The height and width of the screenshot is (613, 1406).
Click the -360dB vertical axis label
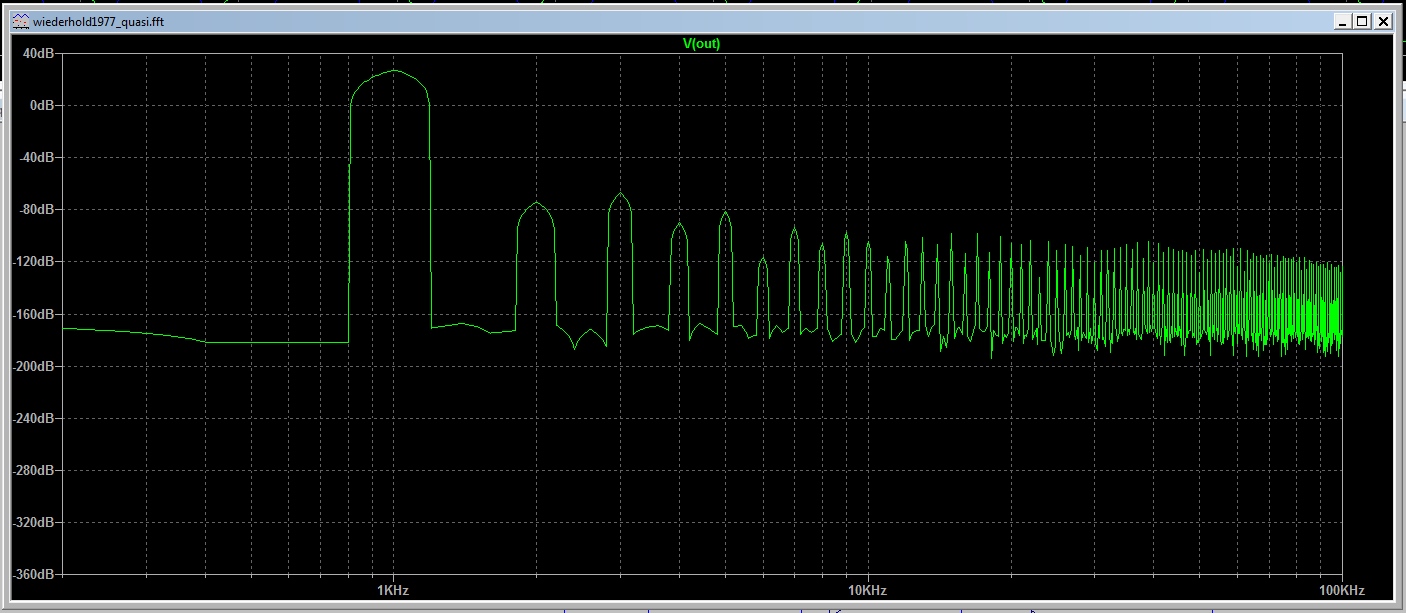[33, 574]
